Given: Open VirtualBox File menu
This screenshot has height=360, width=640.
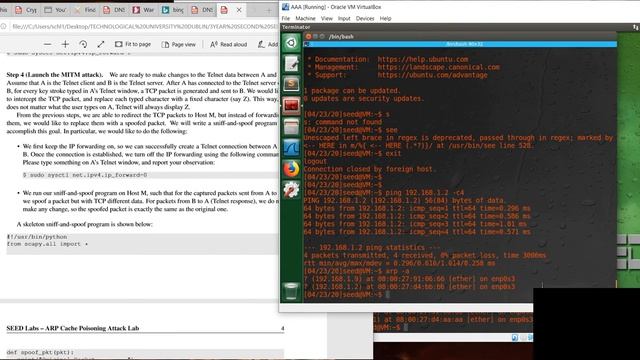Looking at the screenshot, I should pyautogui.click(x=286, y=18).
